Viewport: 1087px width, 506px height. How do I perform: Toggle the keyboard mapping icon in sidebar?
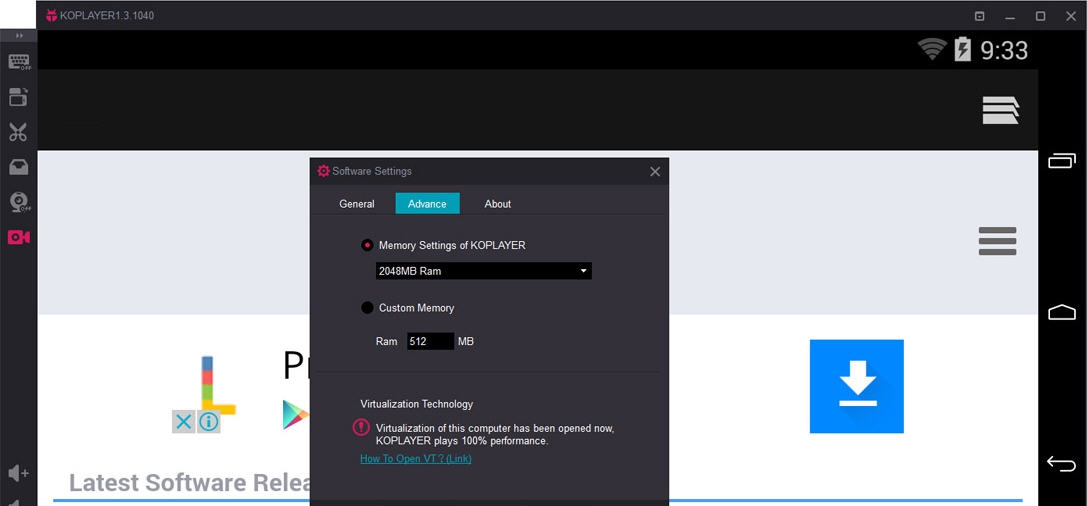coord(19,62)
